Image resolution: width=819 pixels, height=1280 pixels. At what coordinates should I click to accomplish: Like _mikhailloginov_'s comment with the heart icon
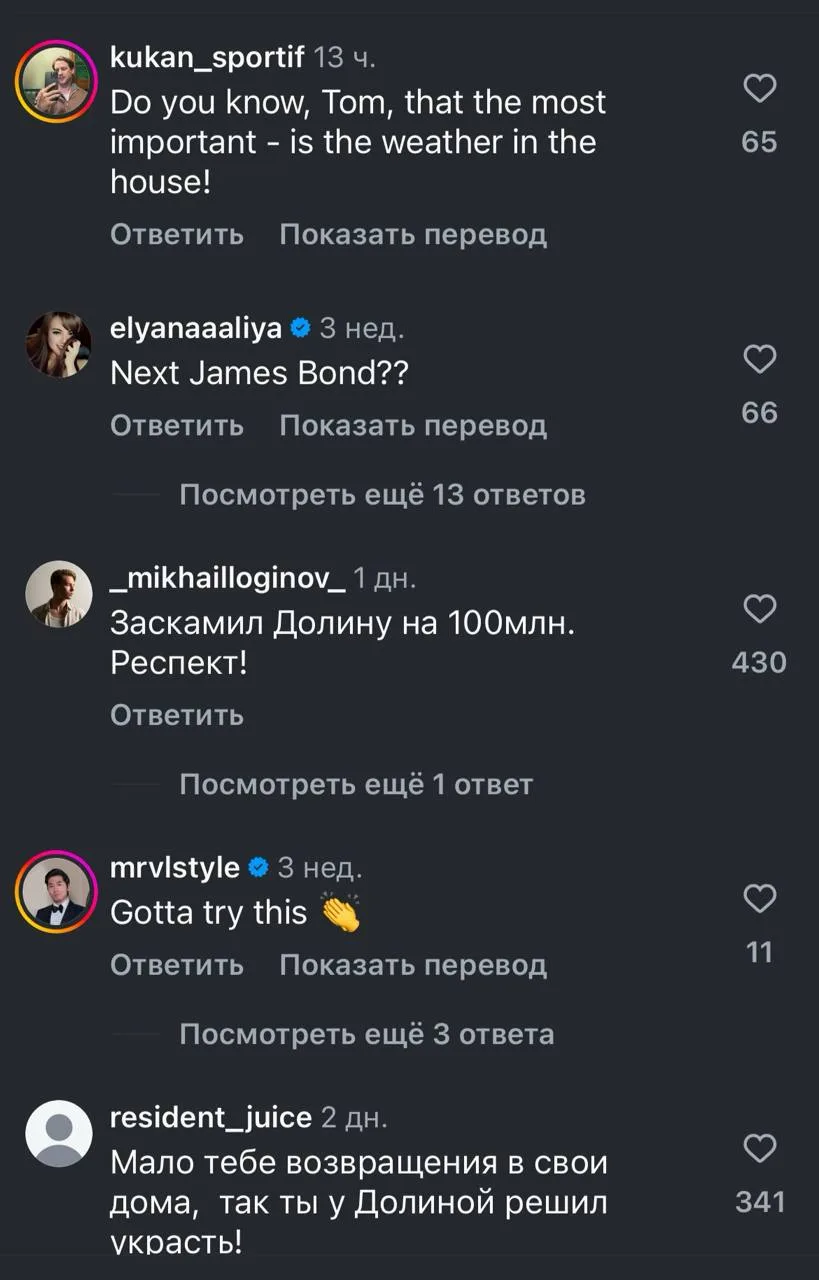(760, 609)
